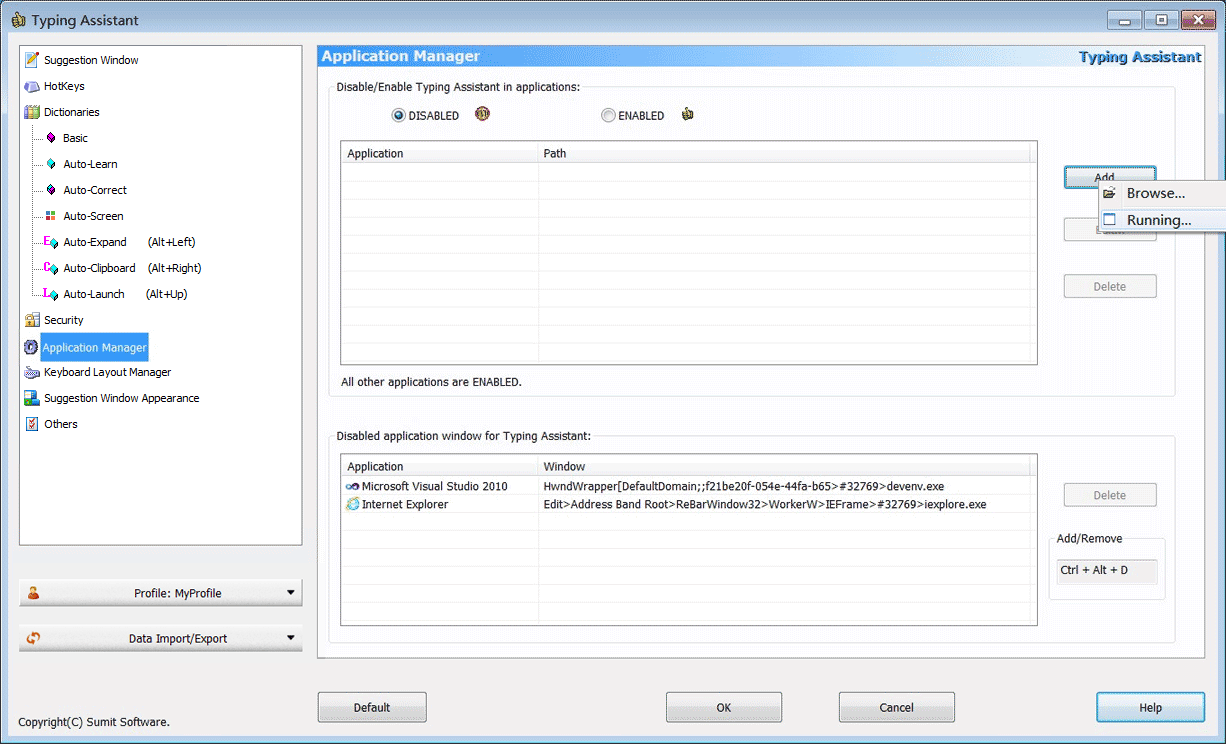Select the ENABLED radio button

[x=608, y=115]
